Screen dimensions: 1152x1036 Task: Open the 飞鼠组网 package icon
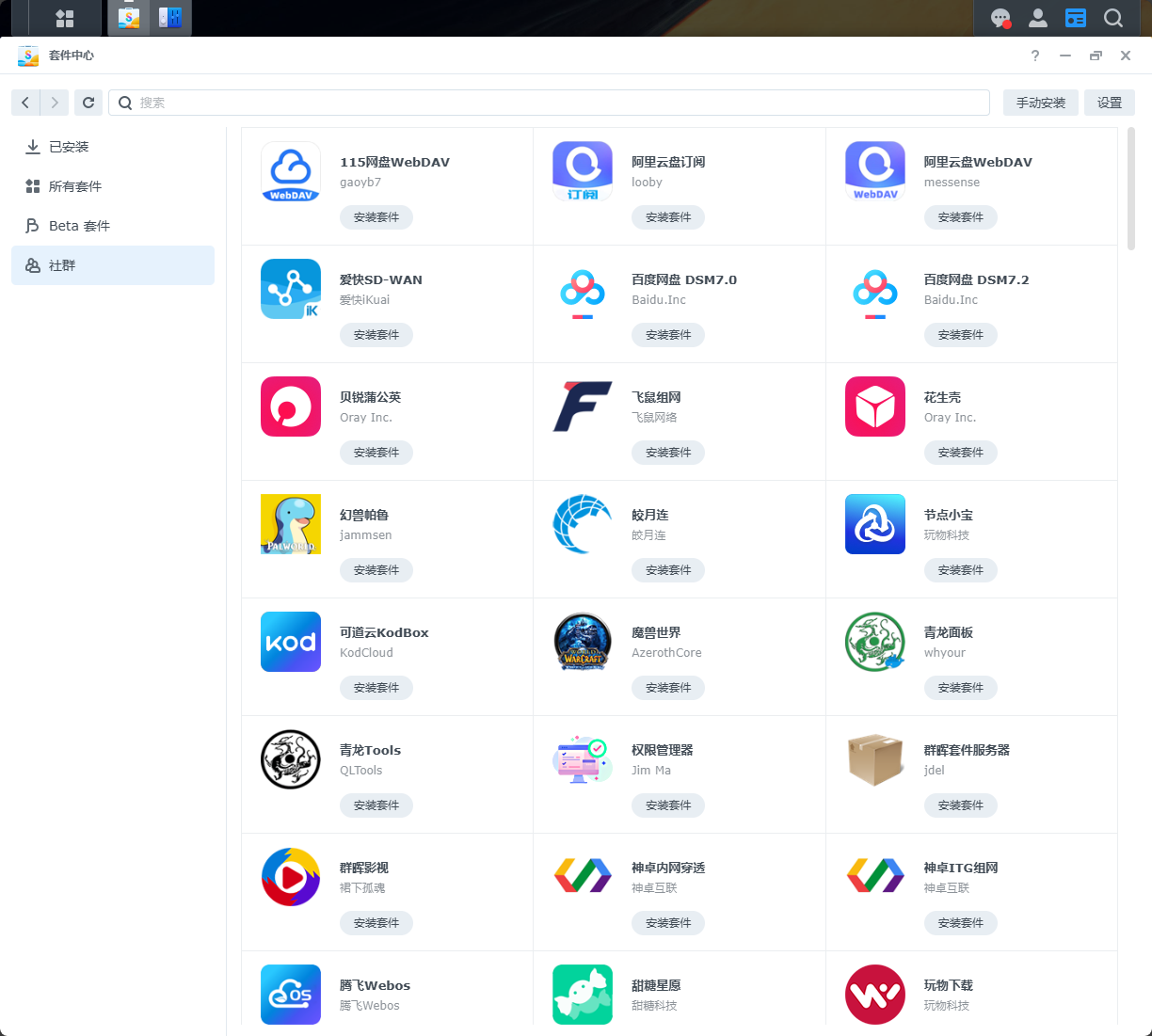pos(583,406)
